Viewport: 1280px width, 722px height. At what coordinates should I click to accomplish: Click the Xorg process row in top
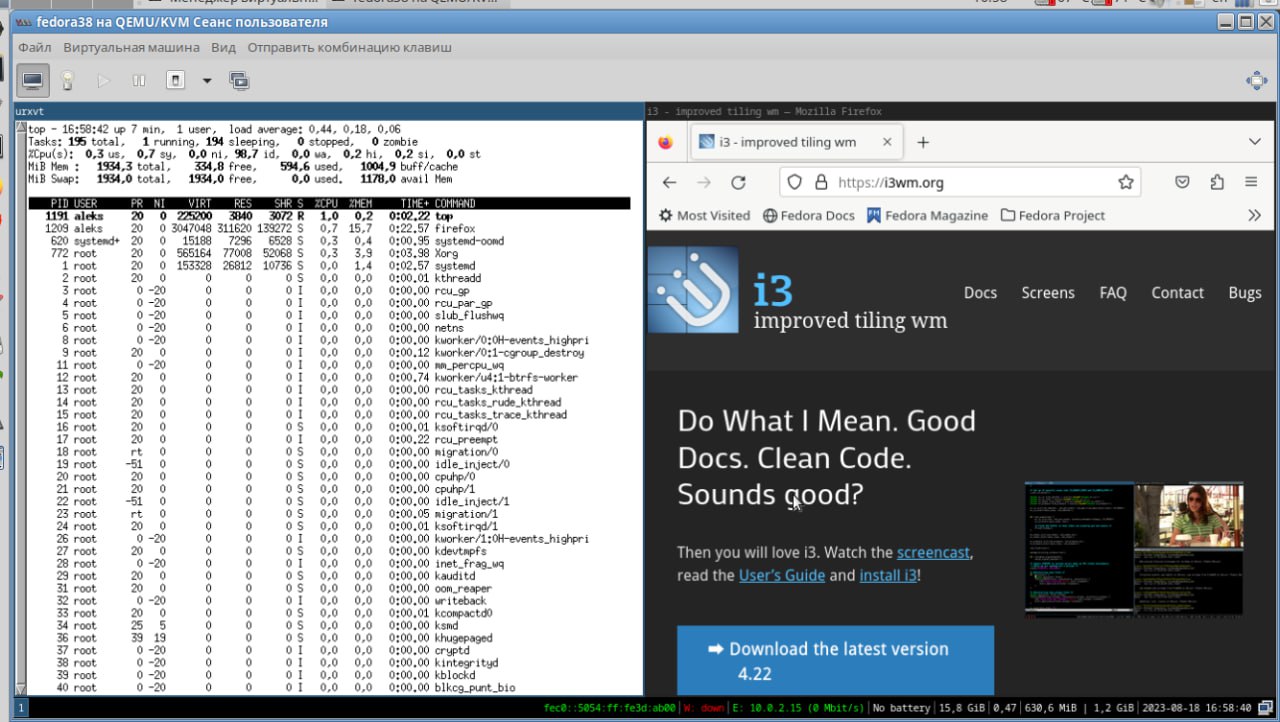pos(329,254)
